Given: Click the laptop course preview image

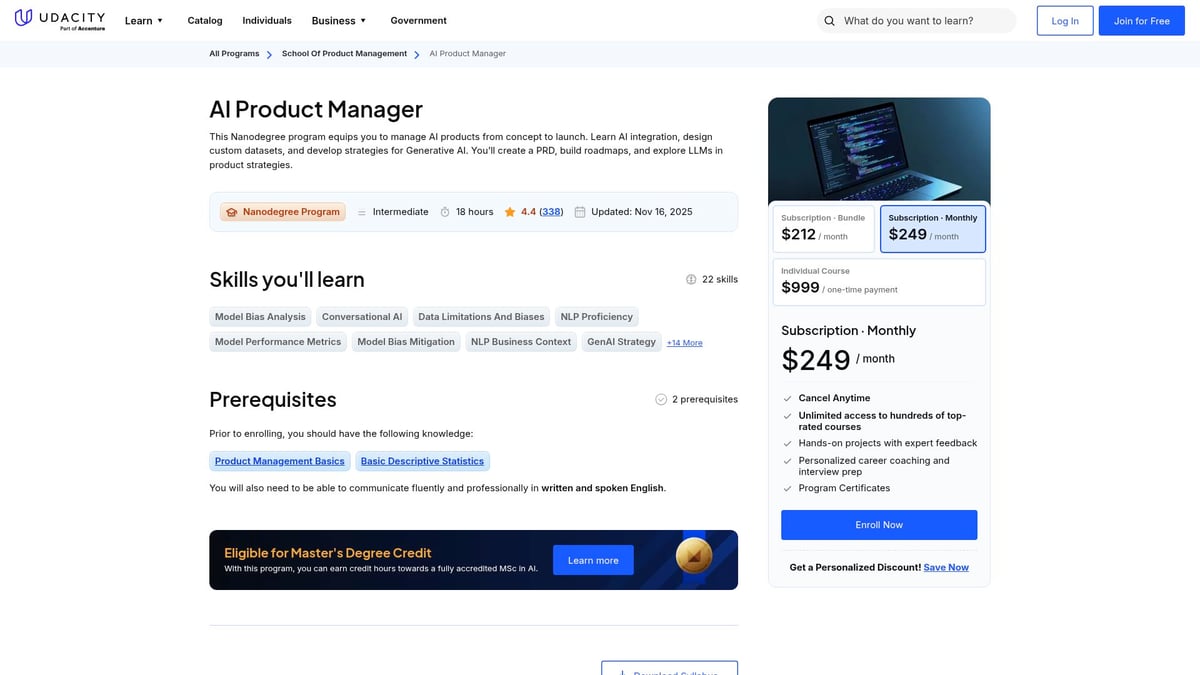Looking at the screenshot, I should point(879,151).
